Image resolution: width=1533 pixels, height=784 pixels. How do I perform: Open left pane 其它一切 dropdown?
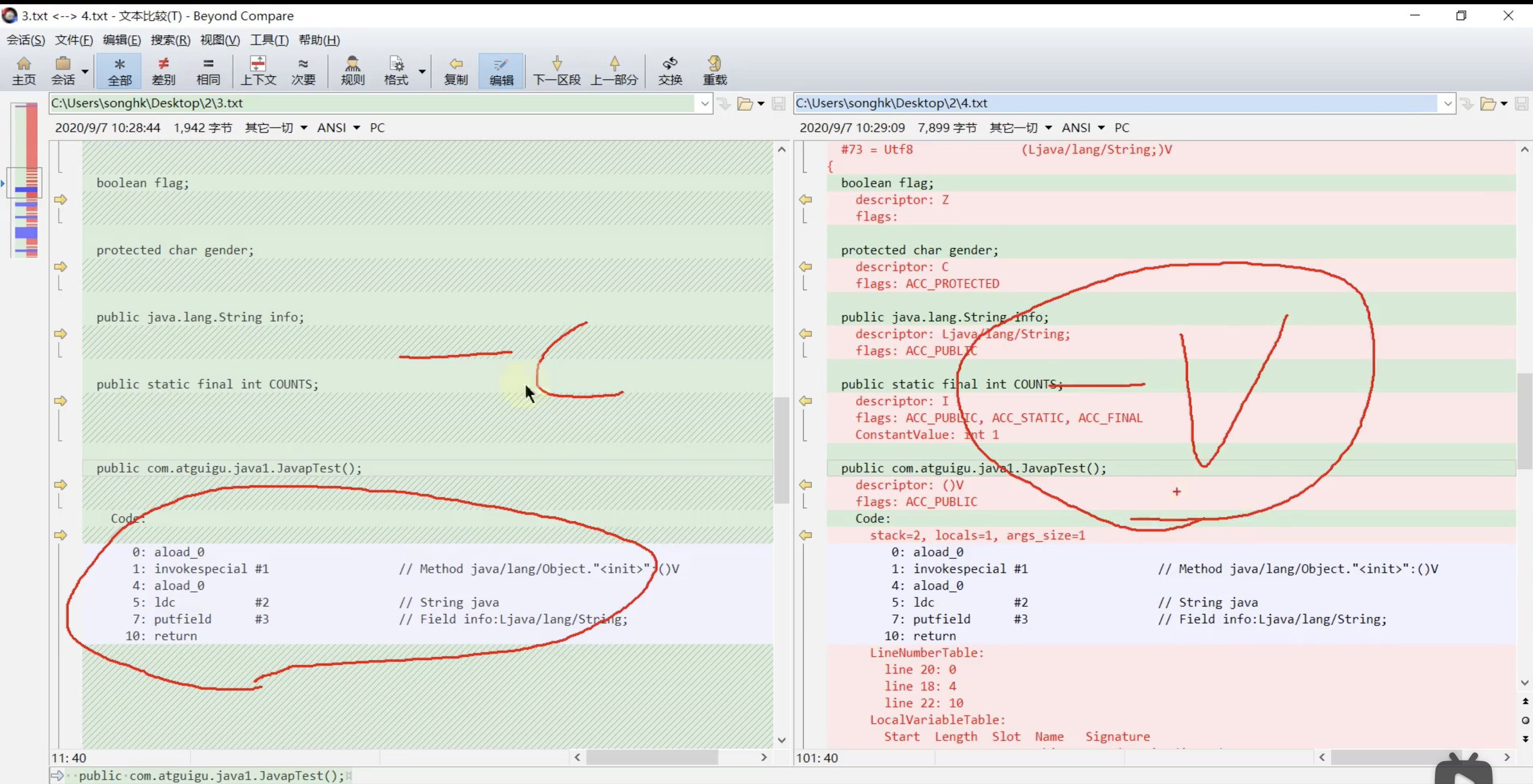tap(276, 127)
